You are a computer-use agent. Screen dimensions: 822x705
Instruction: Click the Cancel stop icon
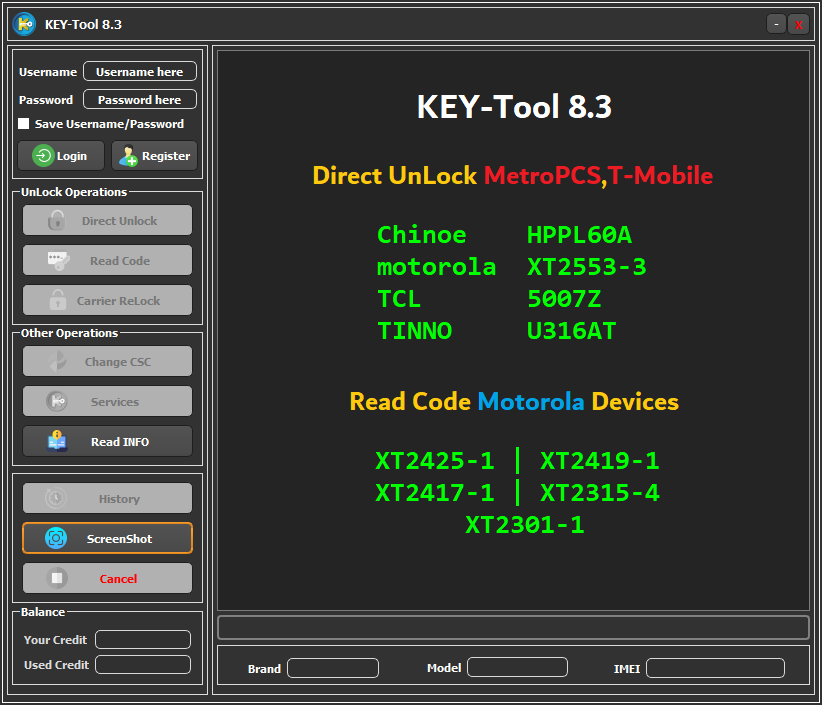[x=57, y=578]
